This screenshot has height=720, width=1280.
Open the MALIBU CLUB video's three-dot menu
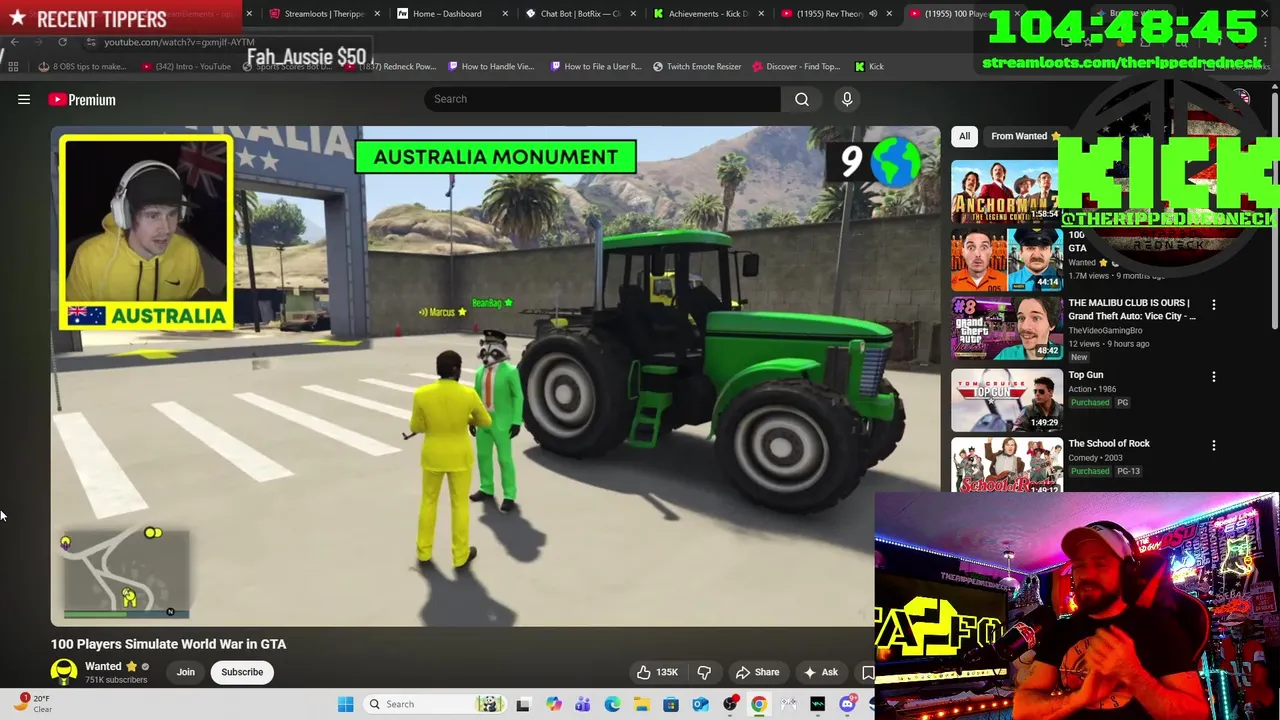pos(1214,305)
